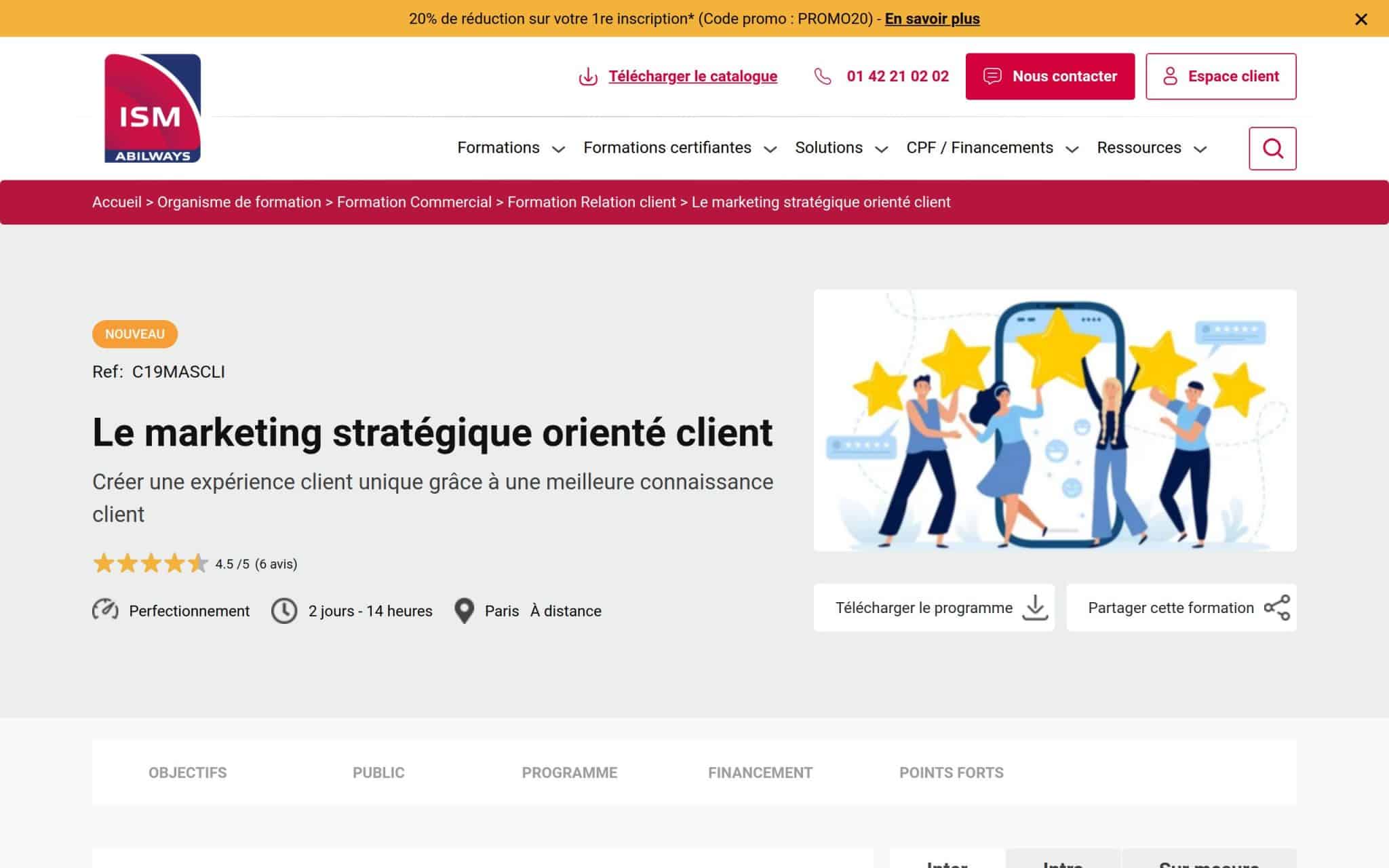
Task: Click the Partager cette formation button
Action: coord(1181,608)
